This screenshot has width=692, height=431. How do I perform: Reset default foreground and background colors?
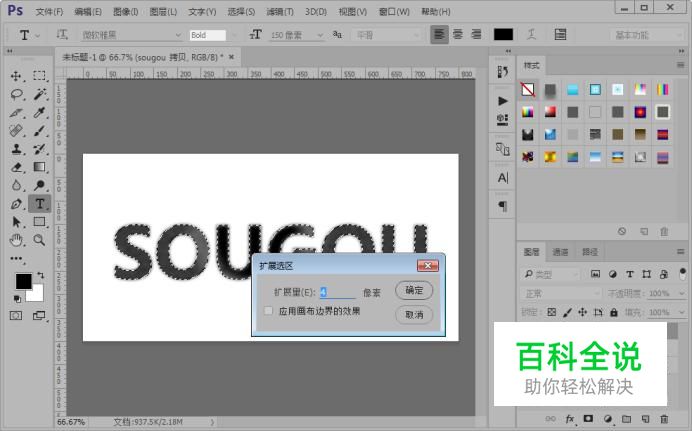(17, 299)
